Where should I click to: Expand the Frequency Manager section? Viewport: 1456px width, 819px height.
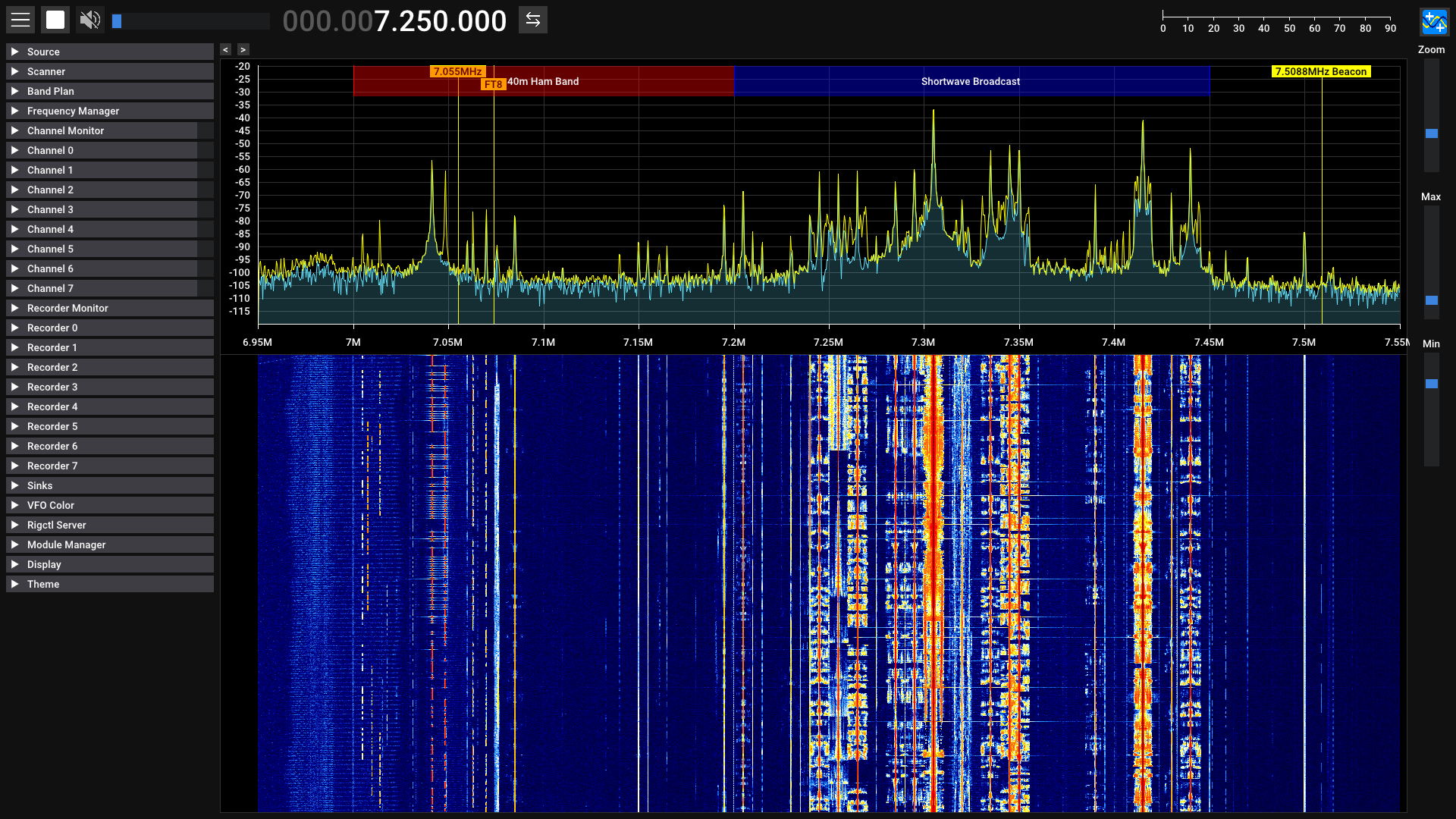coord(73,111)
